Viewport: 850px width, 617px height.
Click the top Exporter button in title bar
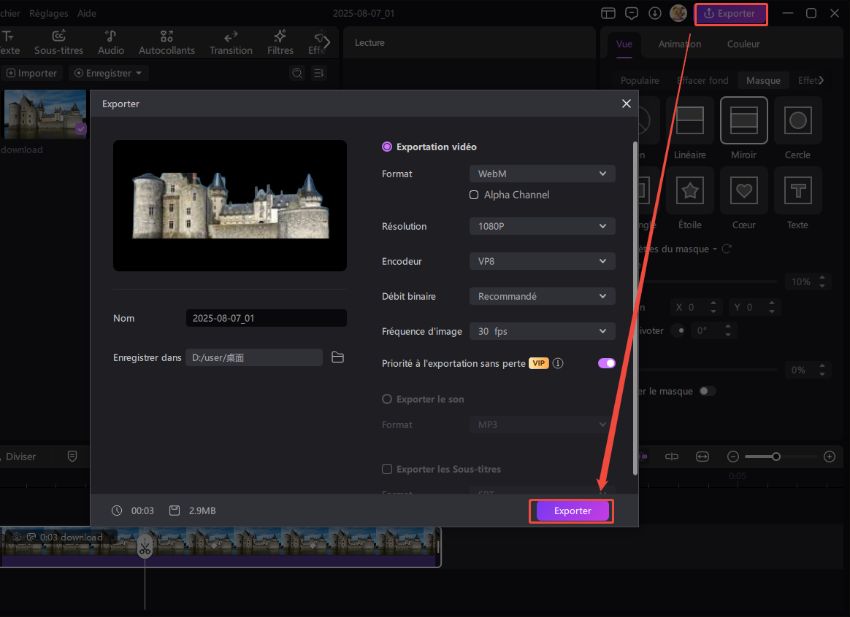[730, 14]
